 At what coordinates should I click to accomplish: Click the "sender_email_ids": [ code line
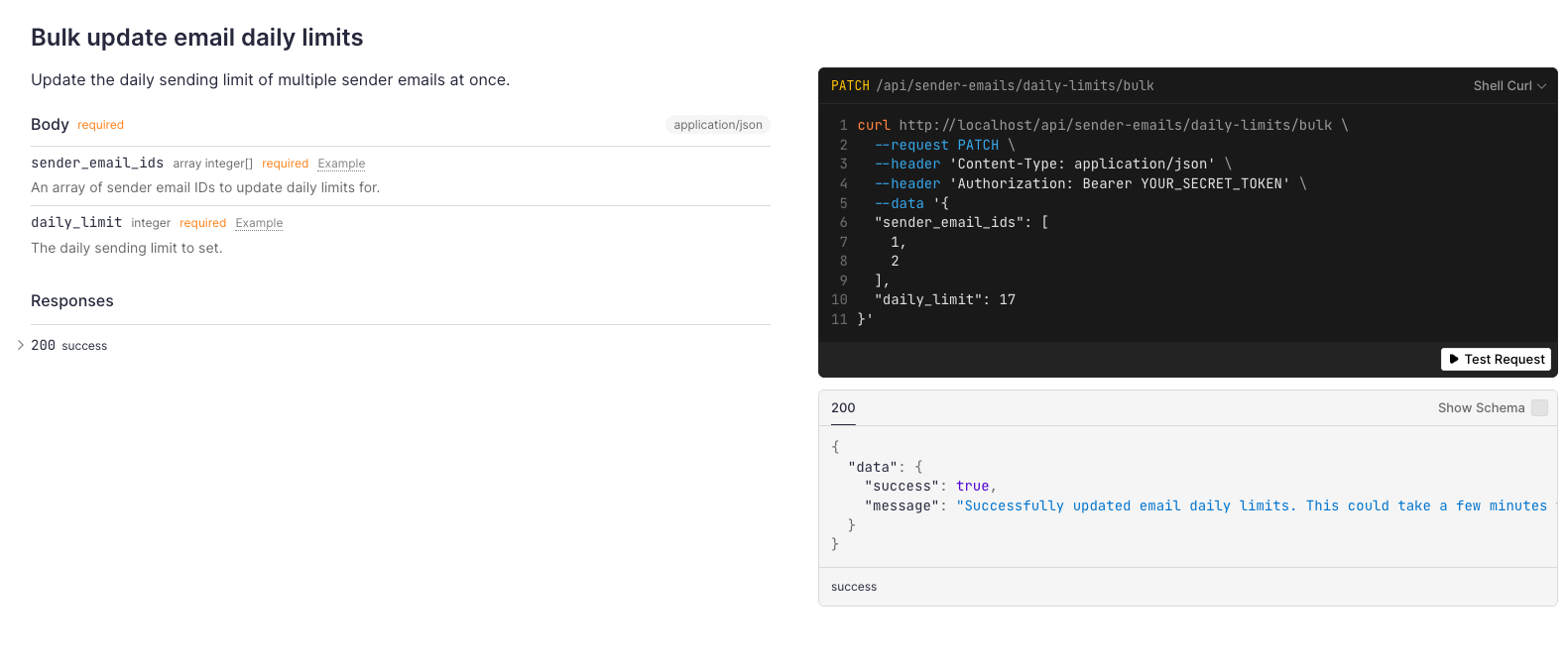(x=961, y=222)
